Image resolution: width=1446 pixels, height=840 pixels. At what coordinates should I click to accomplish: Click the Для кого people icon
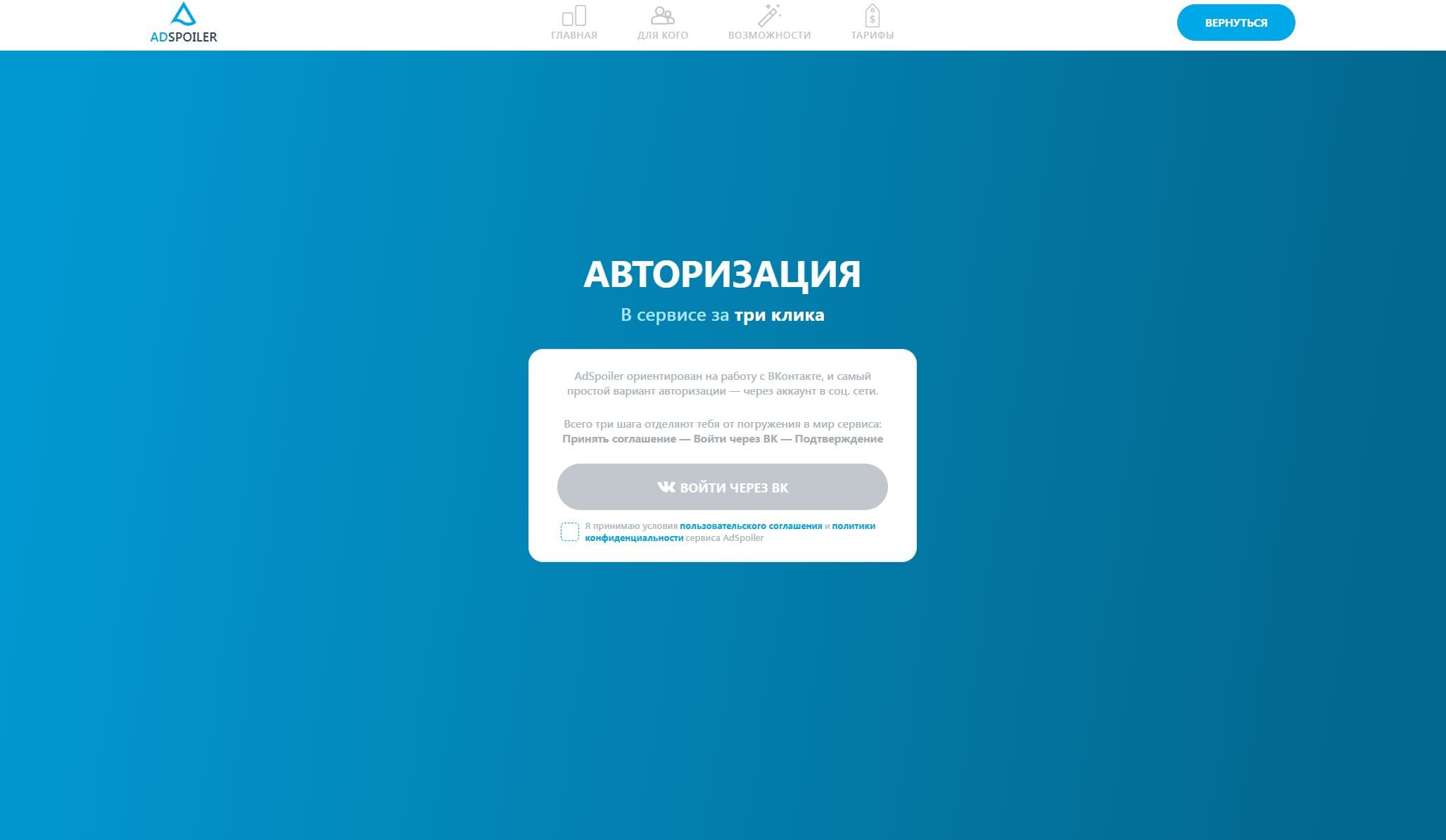coord(662,15)
